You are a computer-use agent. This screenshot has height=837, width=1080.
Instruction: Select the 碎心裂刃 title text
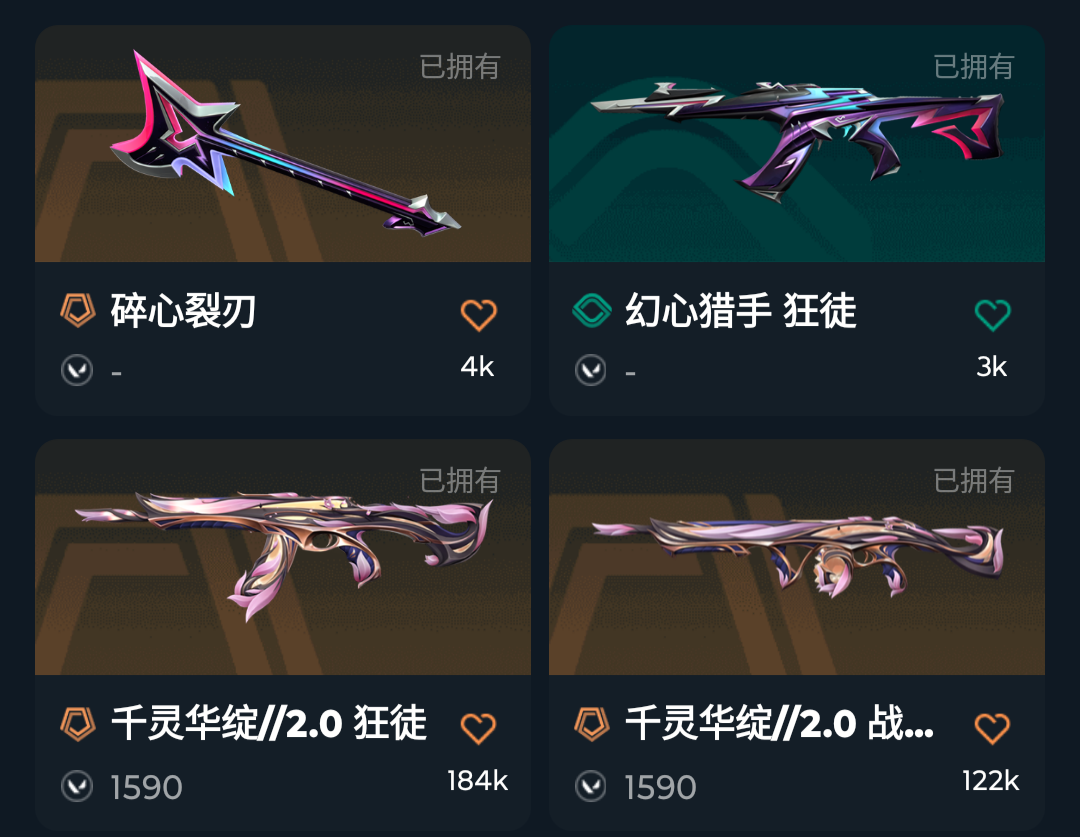click(183, 311)
